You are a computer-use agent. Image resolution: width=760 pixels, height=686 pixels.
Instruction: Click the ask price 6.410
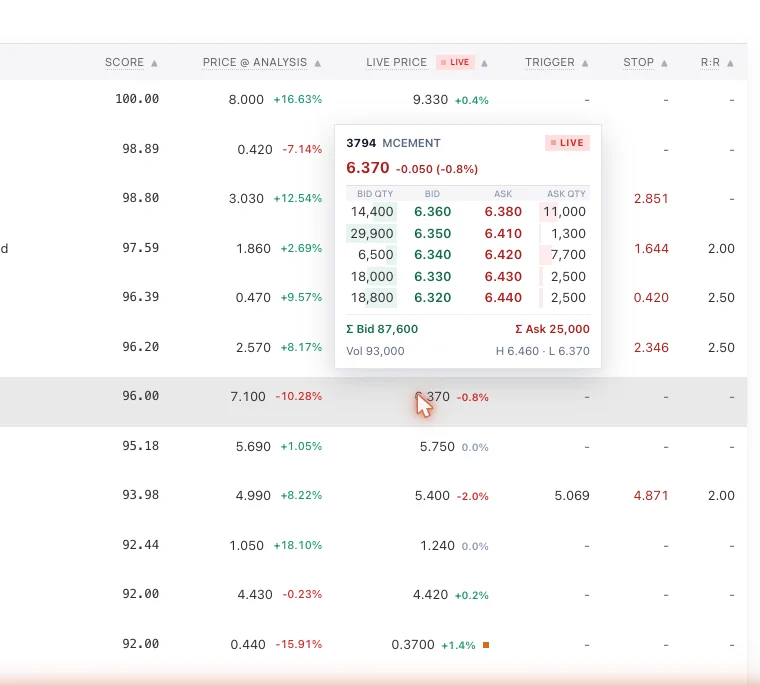pos(503,234)
